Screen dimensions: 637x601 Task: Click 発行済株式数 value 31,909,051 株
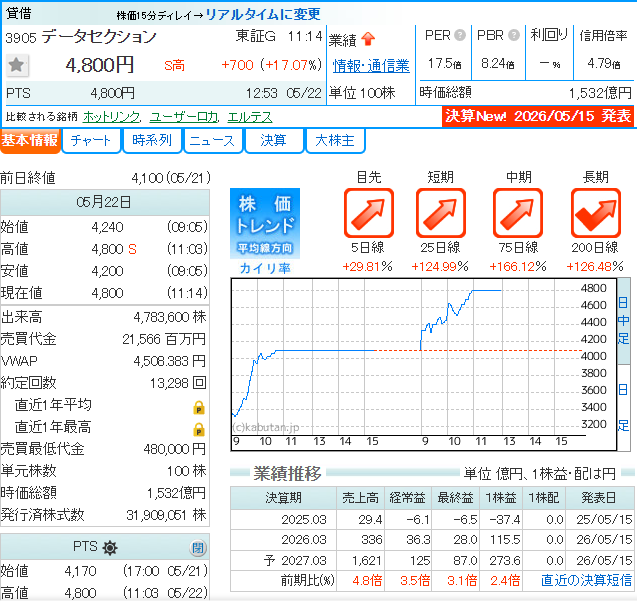(166, 515)
